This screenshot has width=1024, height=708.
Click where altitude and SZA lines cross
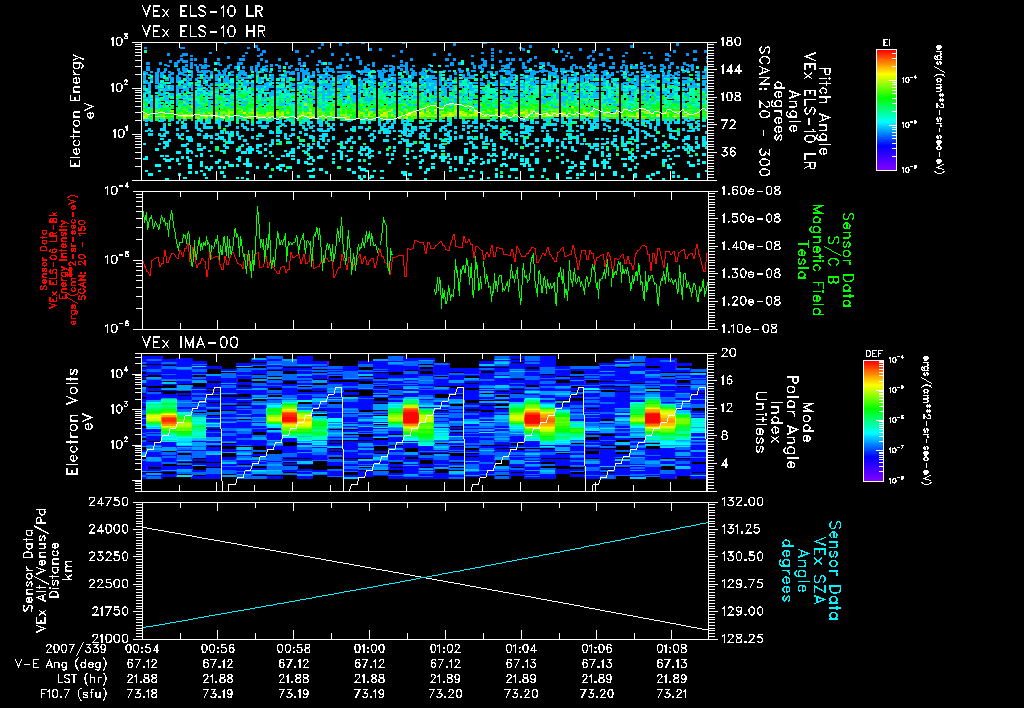pyautogui.click(x=425, y=577)
